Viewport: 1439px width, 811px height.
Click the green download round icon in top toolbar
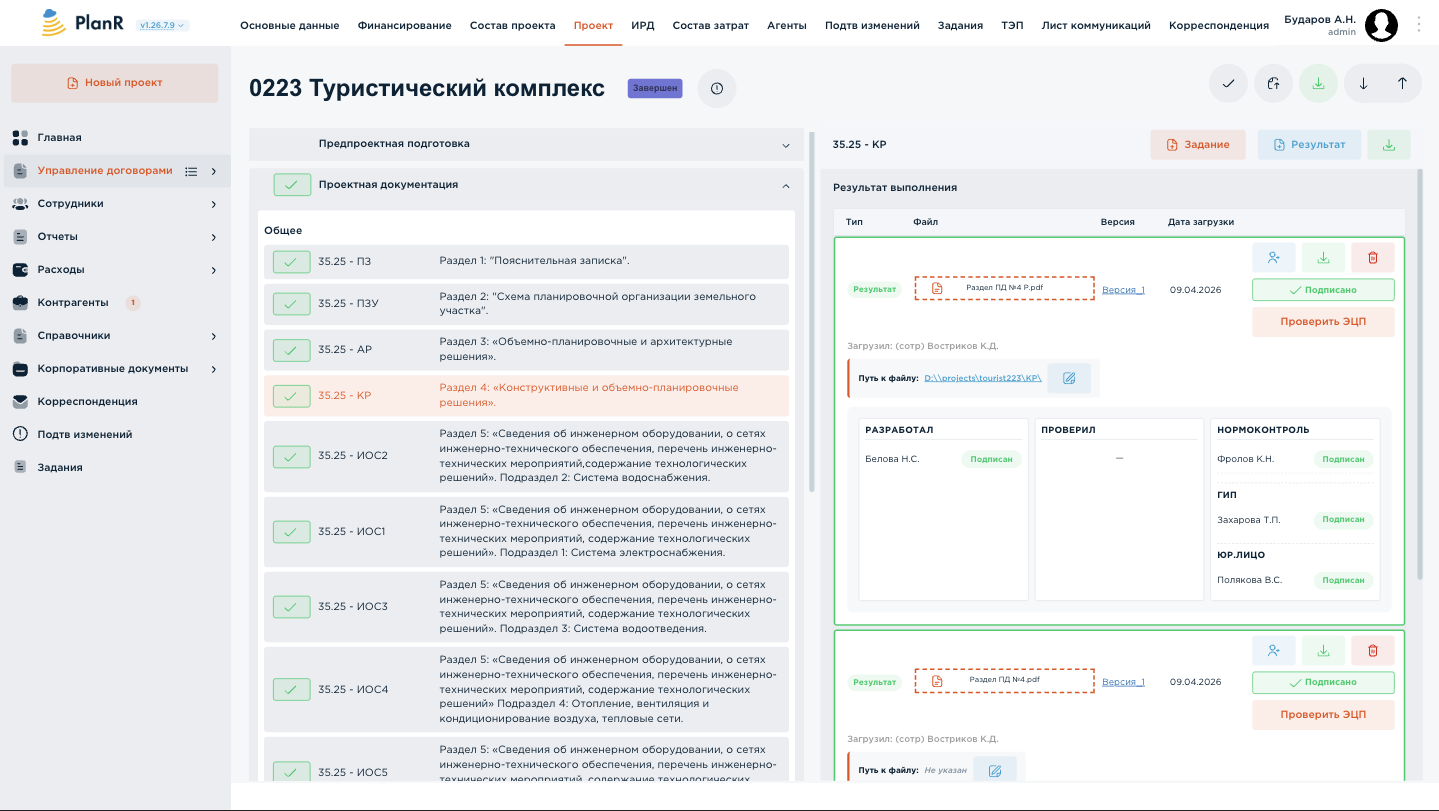point(1318,84)
